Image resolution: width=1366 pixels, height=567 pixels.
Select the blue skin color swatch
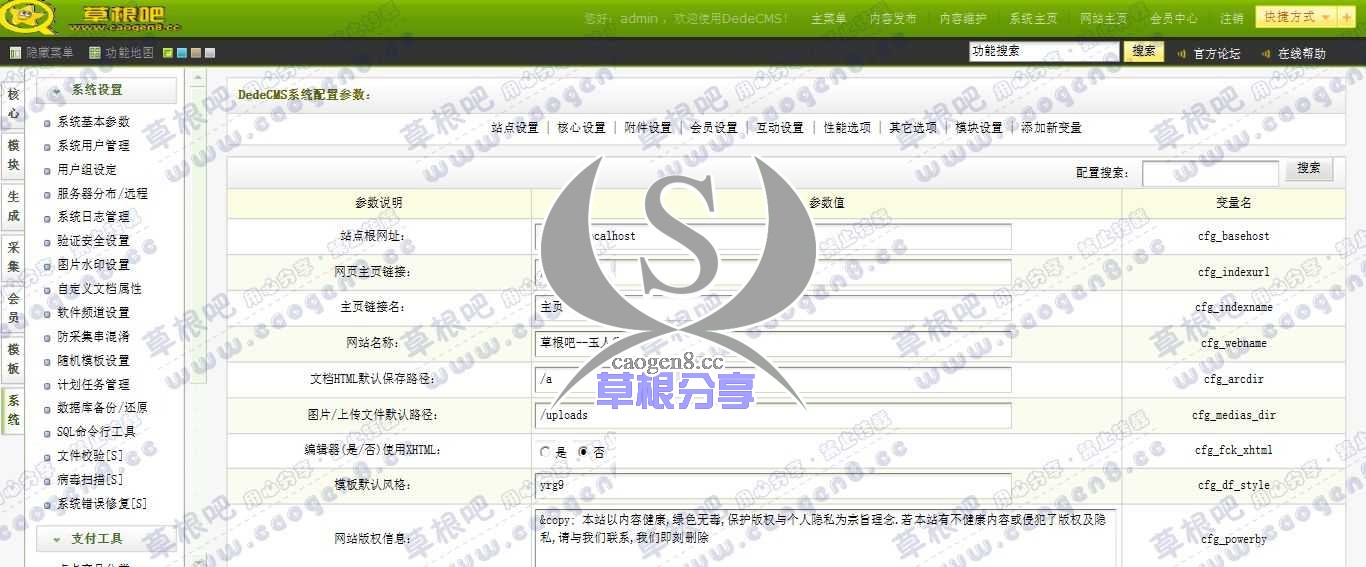pos(182,53)
